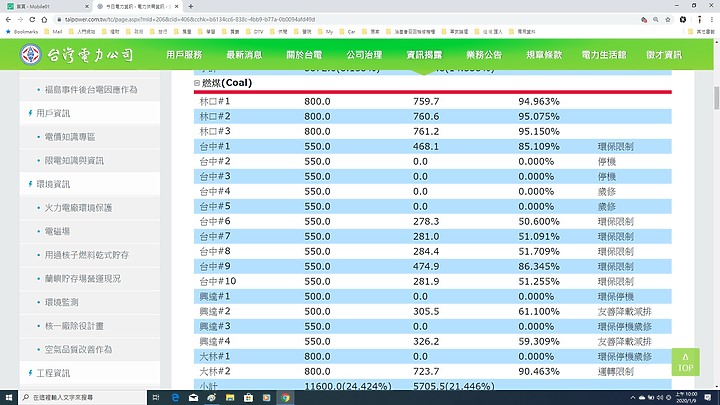Open the 最新消息 menu
720x405 pixels.
pyautogui.click(x=244, y=55)
